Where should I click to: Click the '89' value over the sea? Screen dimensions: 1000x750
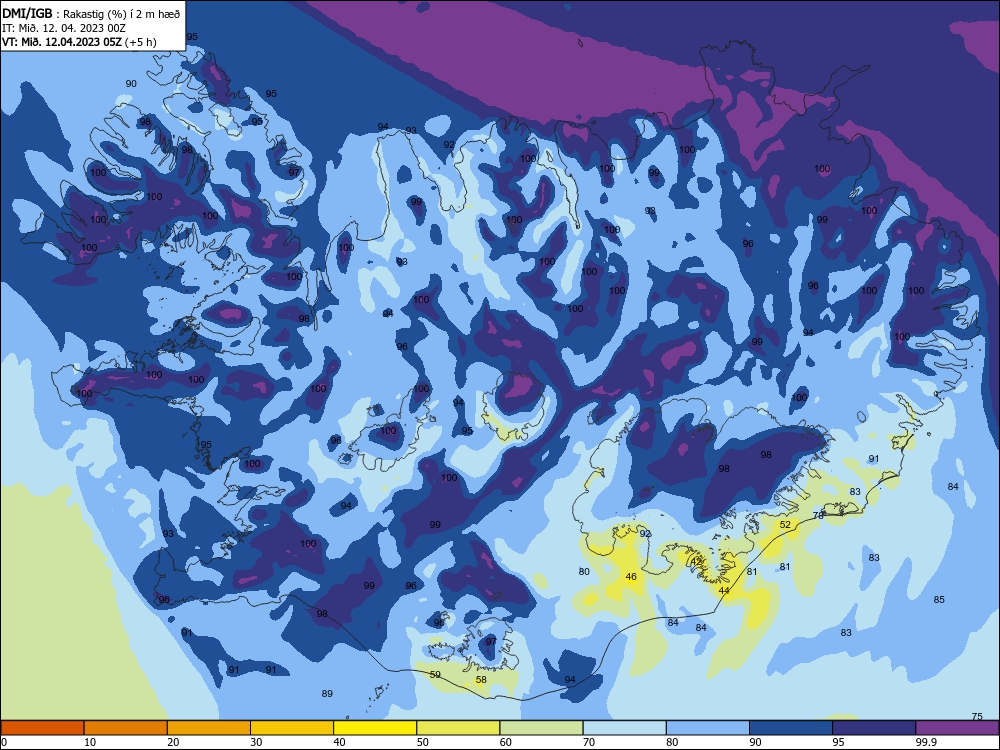(x=327, y=694)
